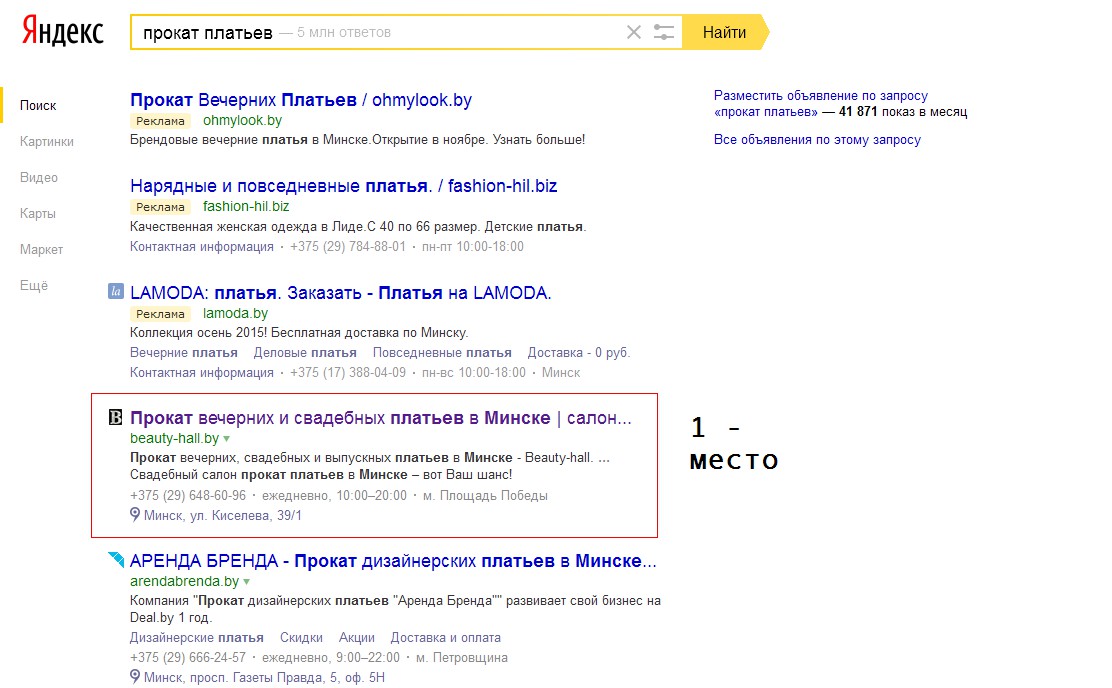Open Доставка - 0 руб. sitelink
The height and width of the screenshot is (688, 1112).
(579, 353)
